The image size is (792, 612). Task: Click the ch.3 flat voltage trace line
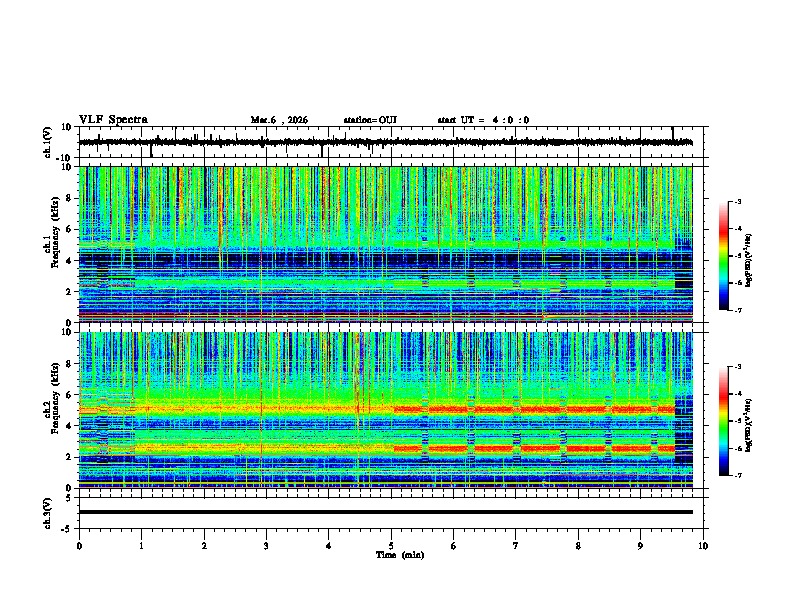(385, 512)
